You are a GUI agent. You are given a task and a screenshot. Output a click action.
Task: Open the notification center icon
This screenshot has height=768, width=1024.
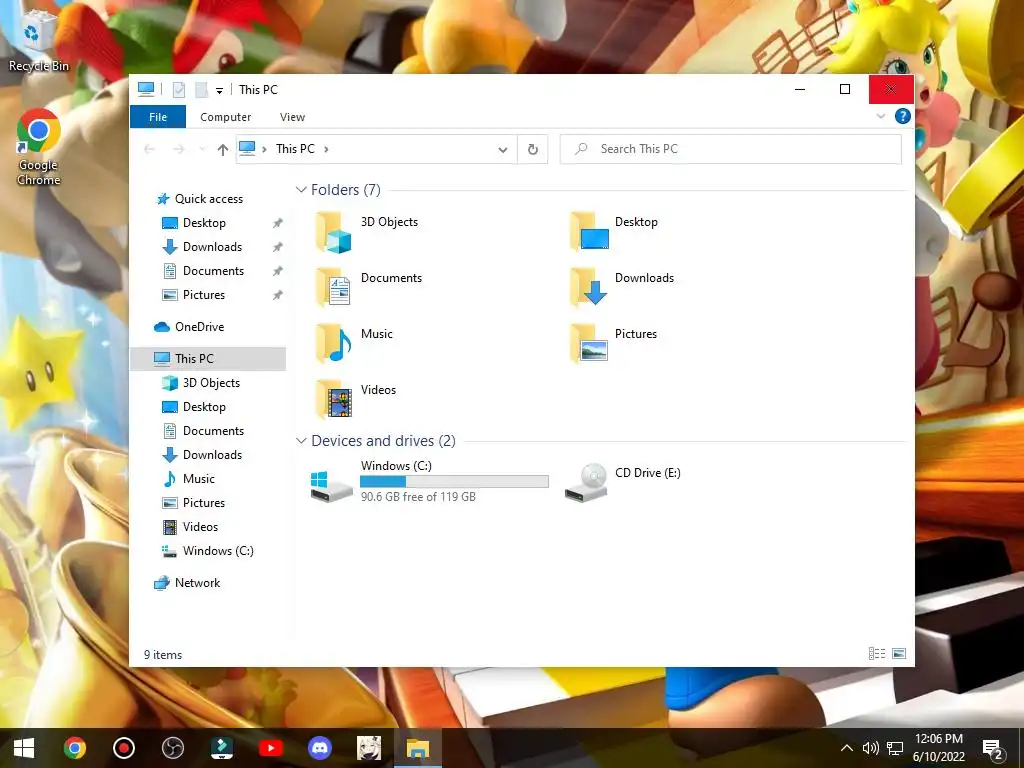point(993,748)
